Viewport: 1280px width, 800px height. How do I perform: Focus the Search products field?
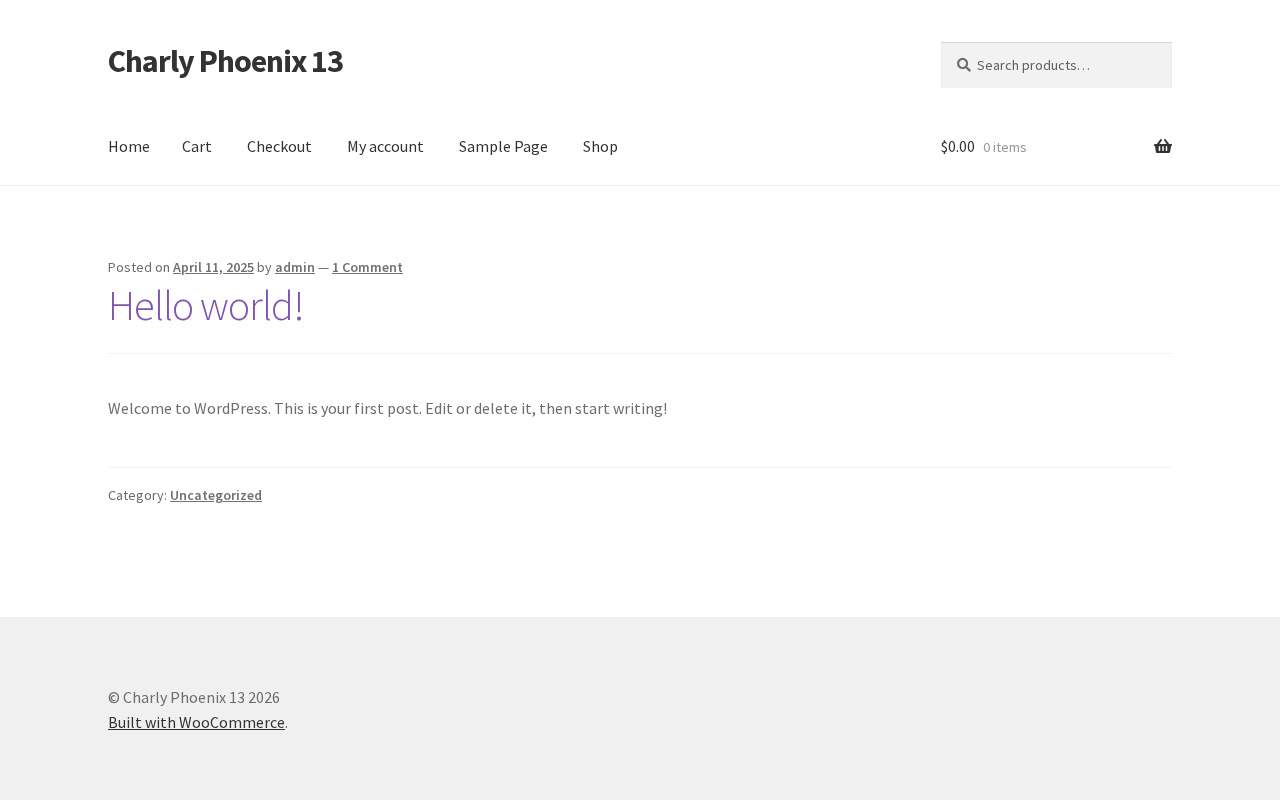click(1056, 65)
